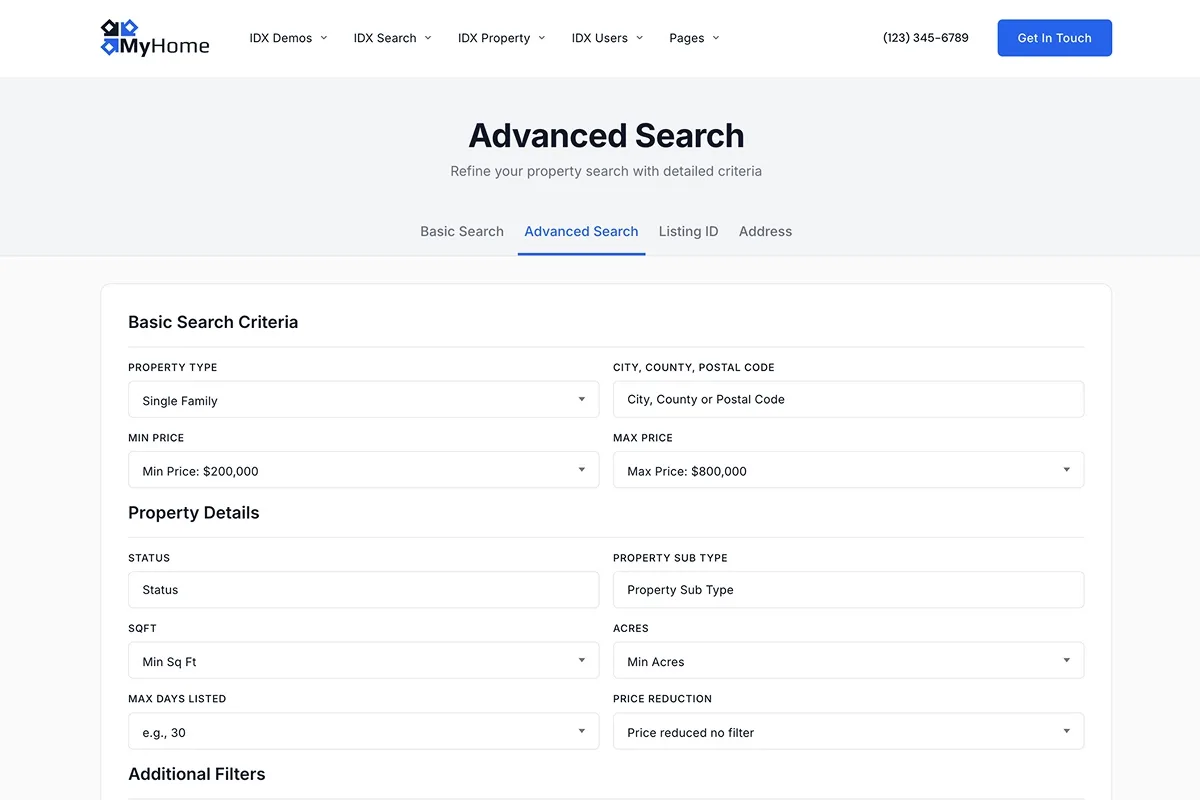1200x800 pixels.
Task: Click the Property Sub Type field
Action: tap(848, 590)
